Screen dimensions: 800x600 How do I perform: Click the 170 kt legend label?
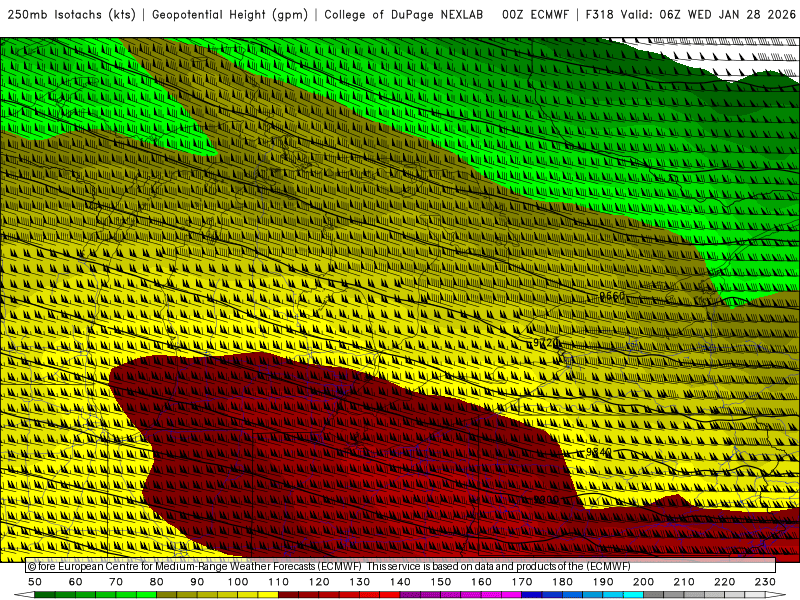point(522,582)
